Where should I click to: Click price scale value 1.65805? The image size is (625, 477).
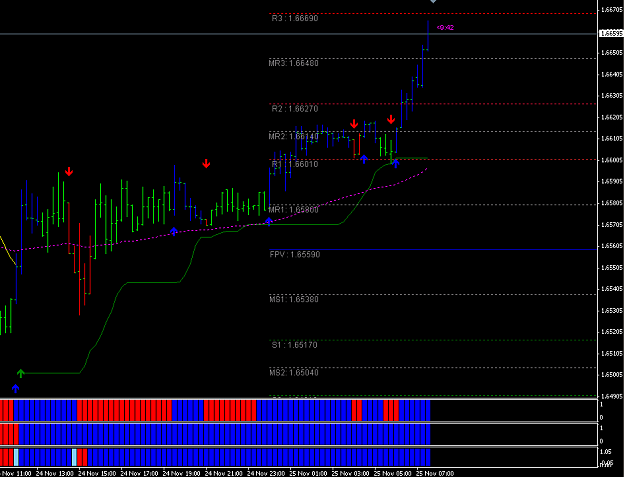coord(611,203)
